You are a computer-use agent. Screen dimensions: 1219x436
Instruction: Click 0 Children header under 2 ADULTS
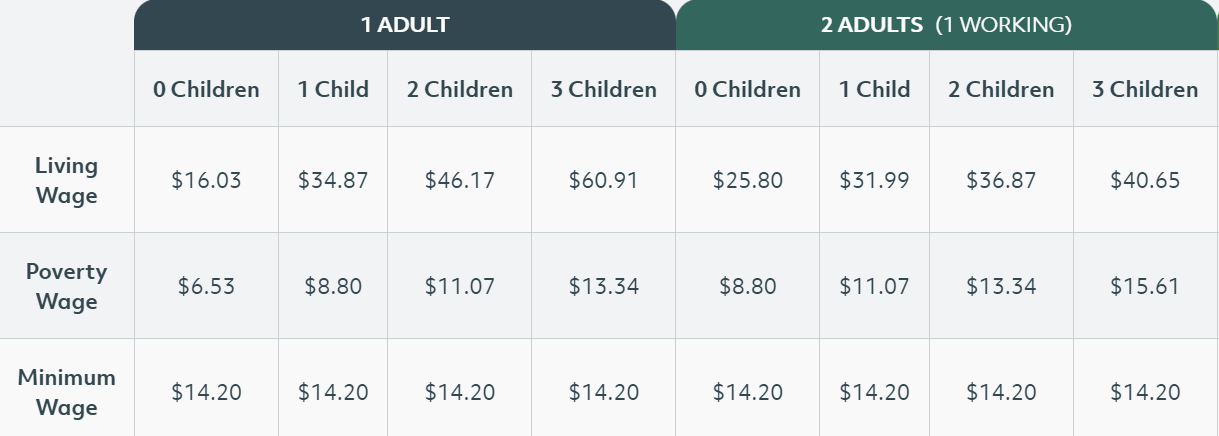coord(748,89)
